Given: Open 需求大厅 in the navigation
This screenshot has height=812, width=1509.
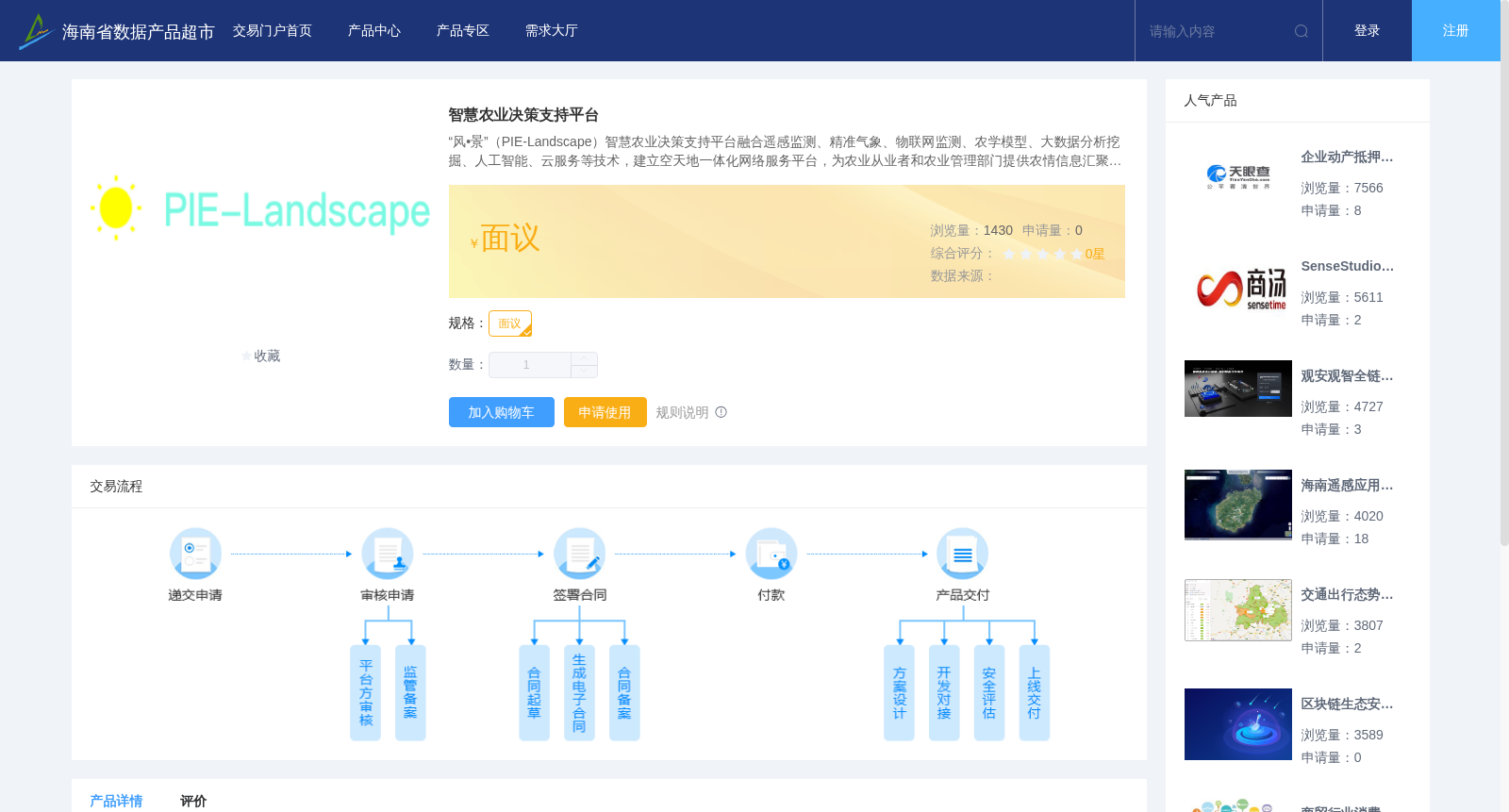Looking at the screenshot, I should tap(552, 31).
